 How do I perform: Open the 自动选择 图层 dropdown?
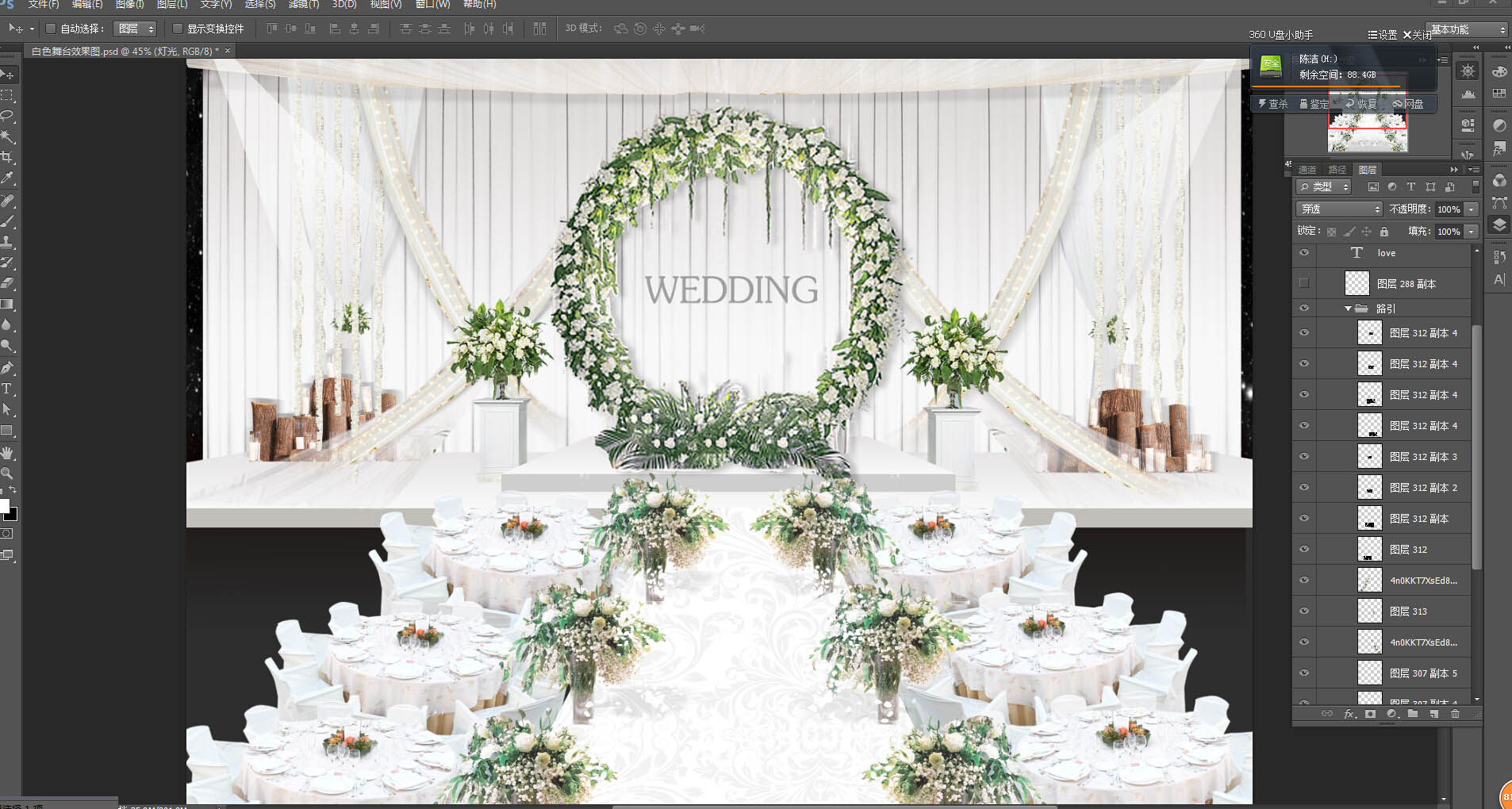click(x=136, y=29)
